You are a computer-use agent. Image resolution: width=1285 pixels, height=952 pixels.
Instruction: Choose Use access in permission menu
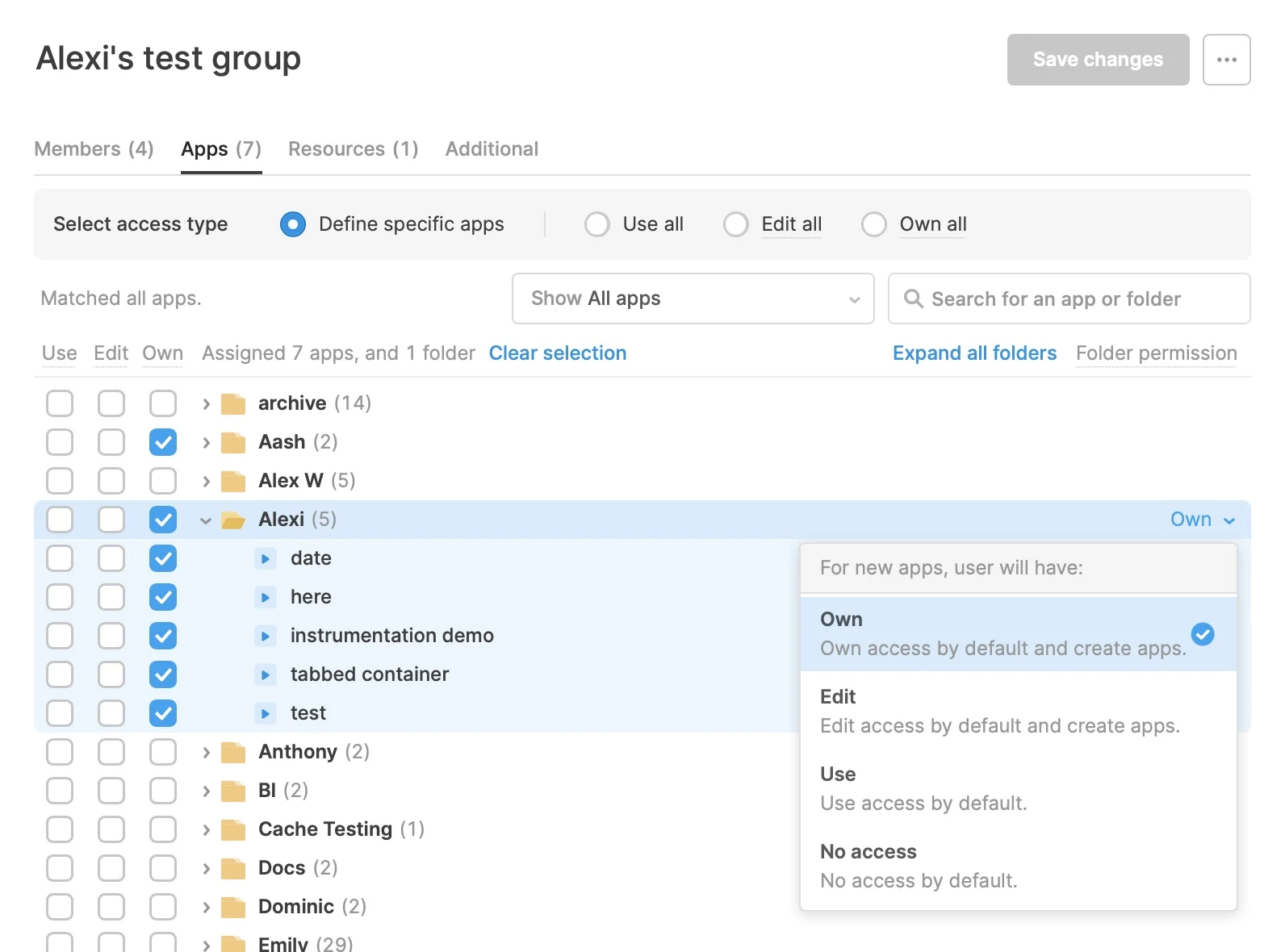click(1019, 789)
